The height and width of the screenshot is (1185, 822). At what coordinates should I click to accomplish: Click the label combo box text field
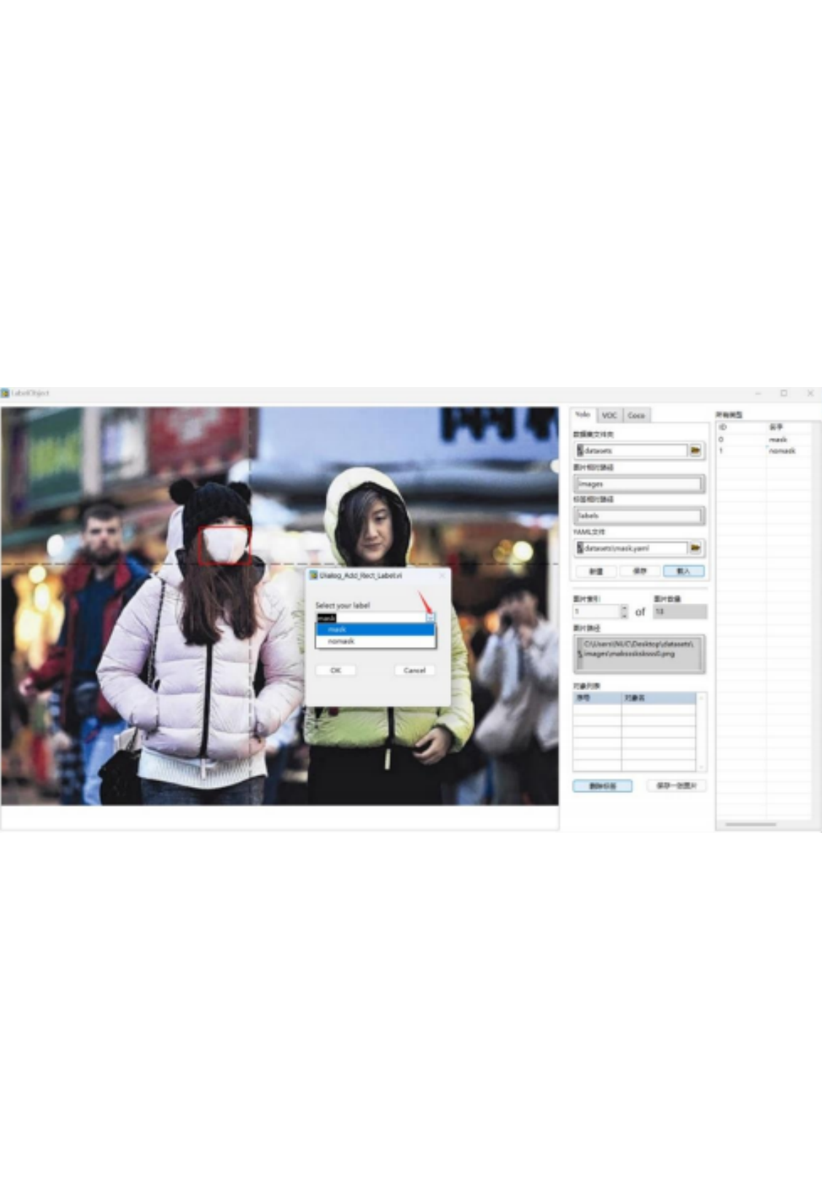point(370,617)
